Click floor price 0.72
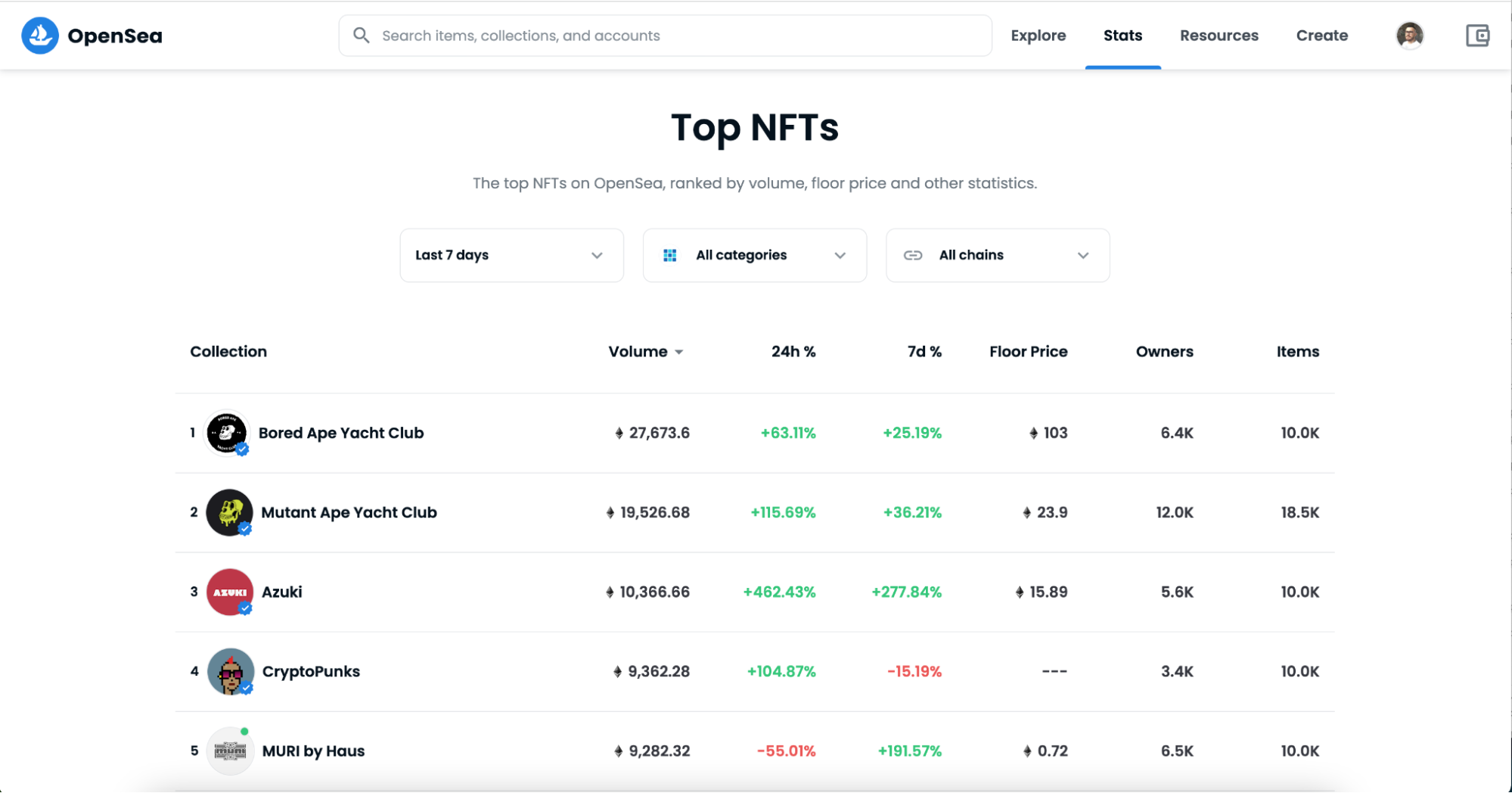The width and height of the screenshot is (1512, 793). (x=1052, y=751)
